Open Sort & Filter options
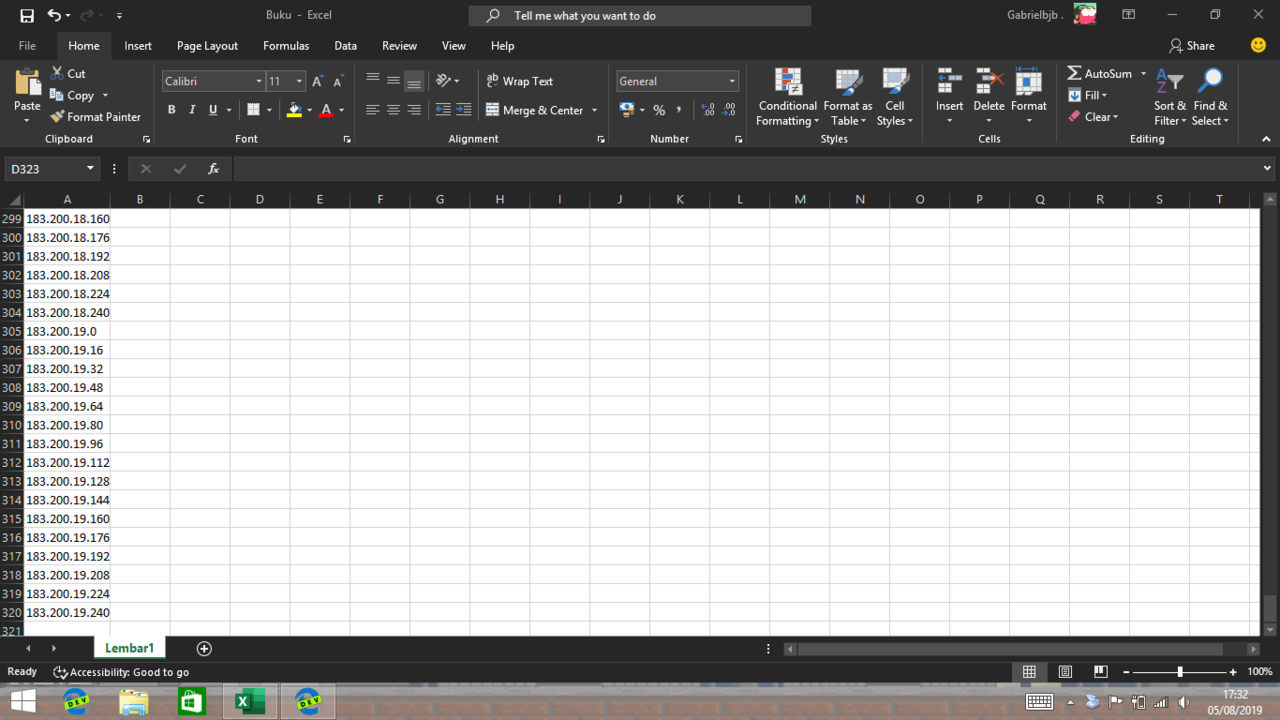Image resolution: width=1280 pixels, height=720 pixels. (1169, 95)
